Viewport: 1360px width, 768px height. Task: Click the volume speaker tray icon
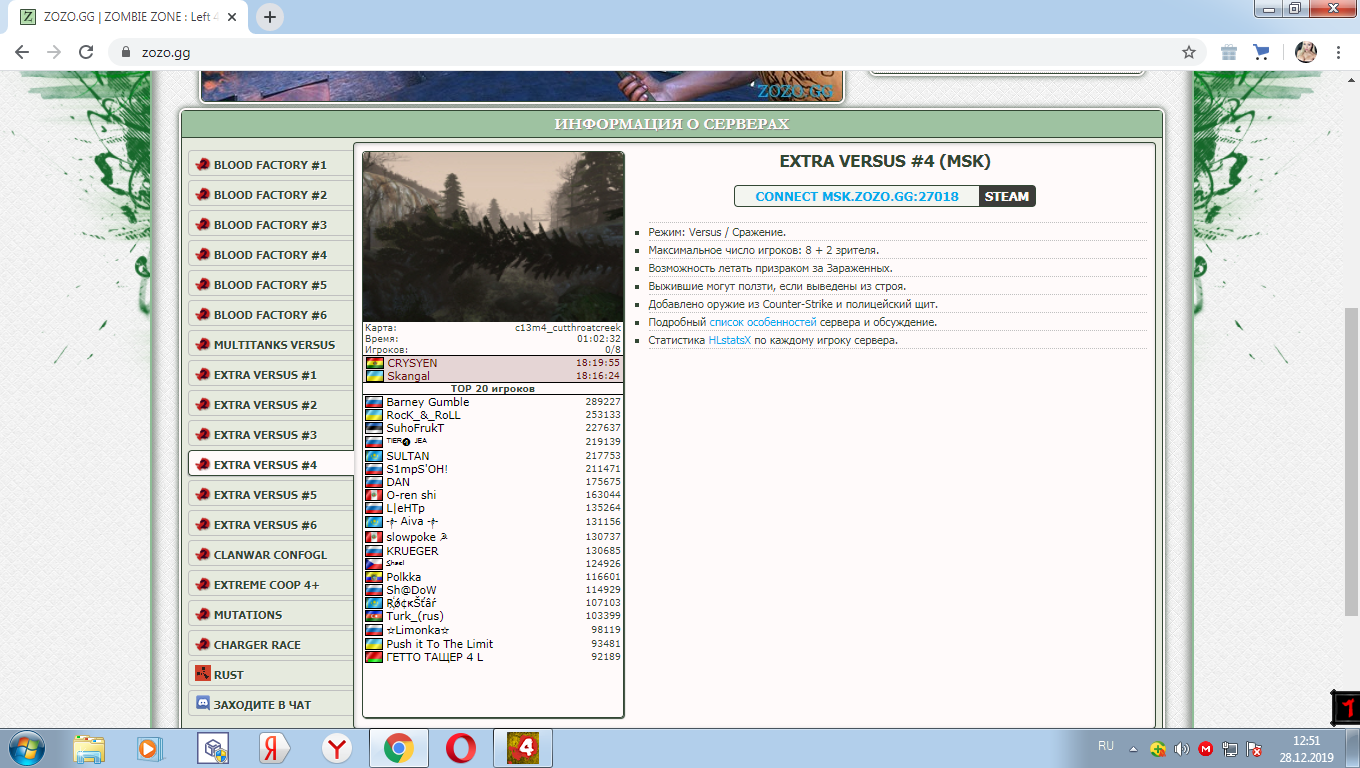pos(1181,748)
